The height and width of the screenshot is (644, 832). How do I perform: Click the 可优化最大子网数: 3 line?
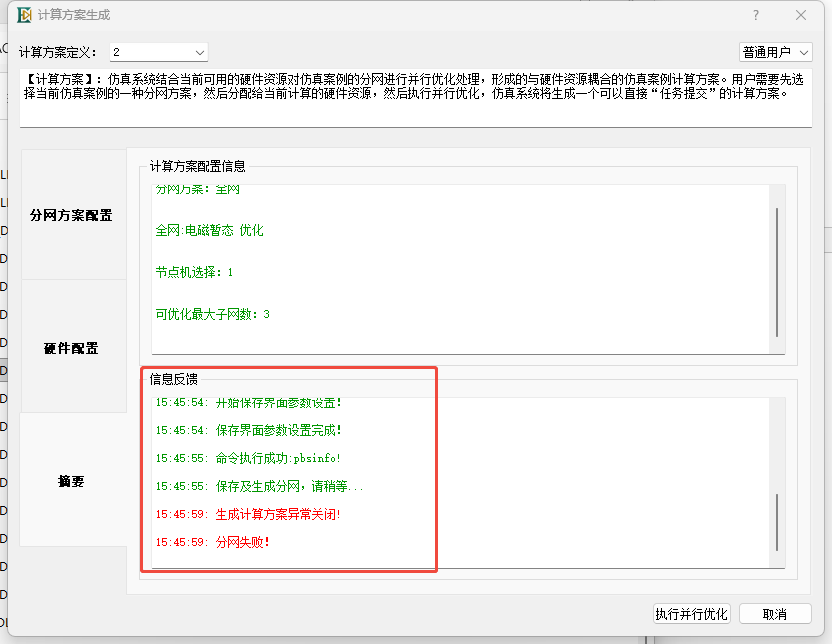212,314
